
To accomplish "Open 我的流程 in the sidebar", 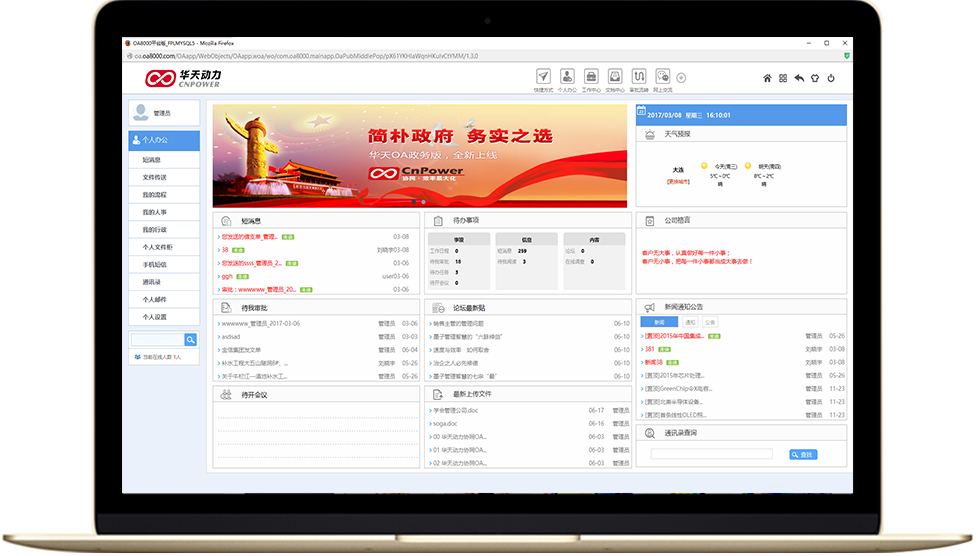I will point(164,195).
